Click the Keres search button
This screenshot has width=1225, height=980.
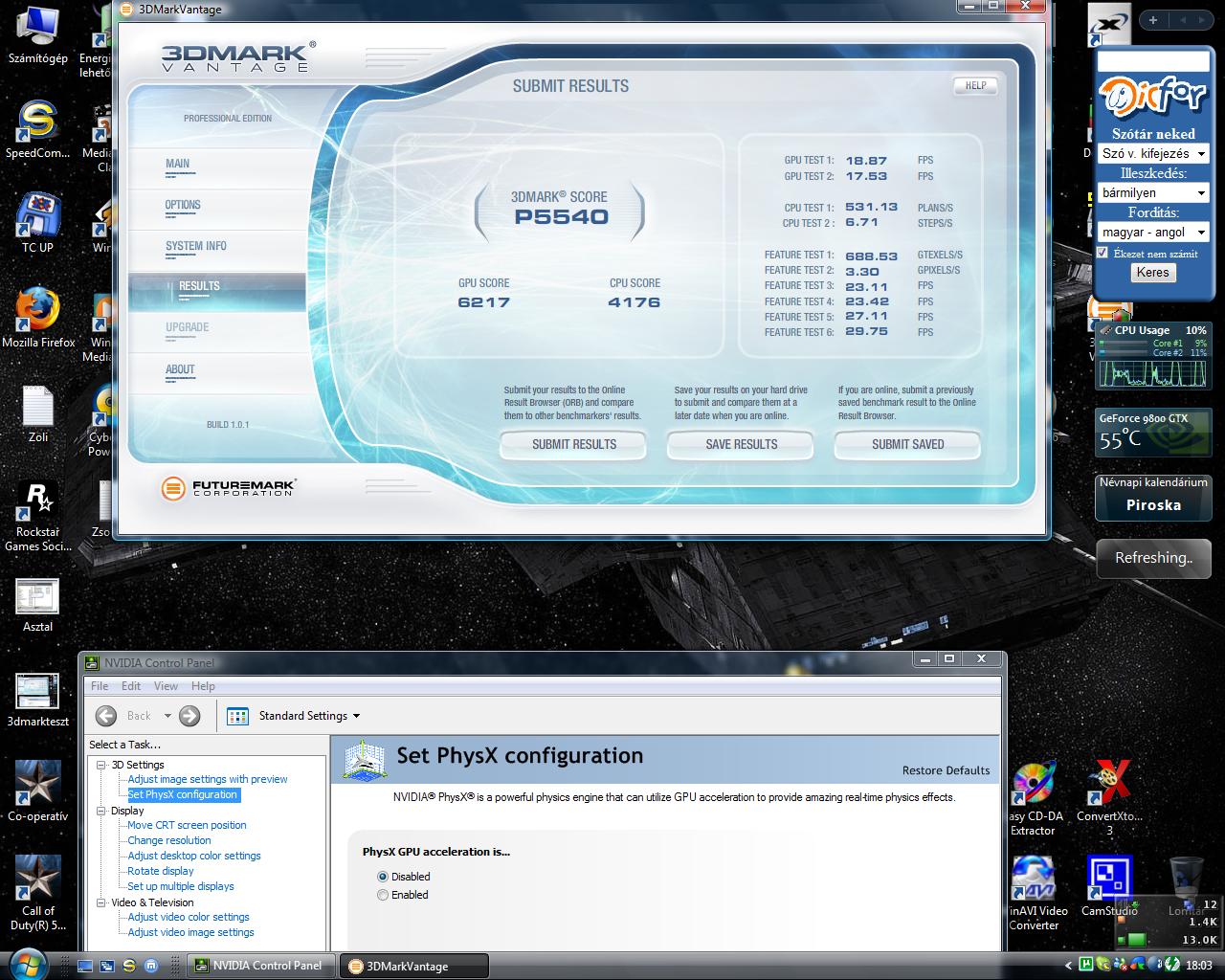coord(1152,273)
